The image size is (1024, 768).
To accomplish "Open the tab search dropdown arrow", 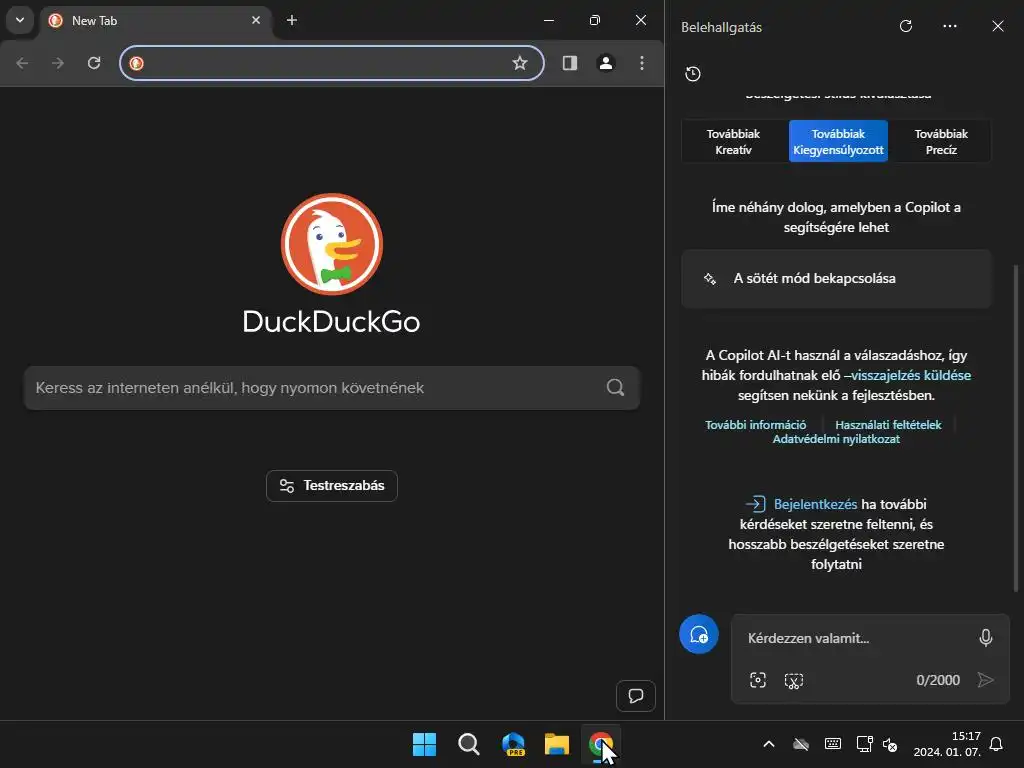I will coord(20,20).
